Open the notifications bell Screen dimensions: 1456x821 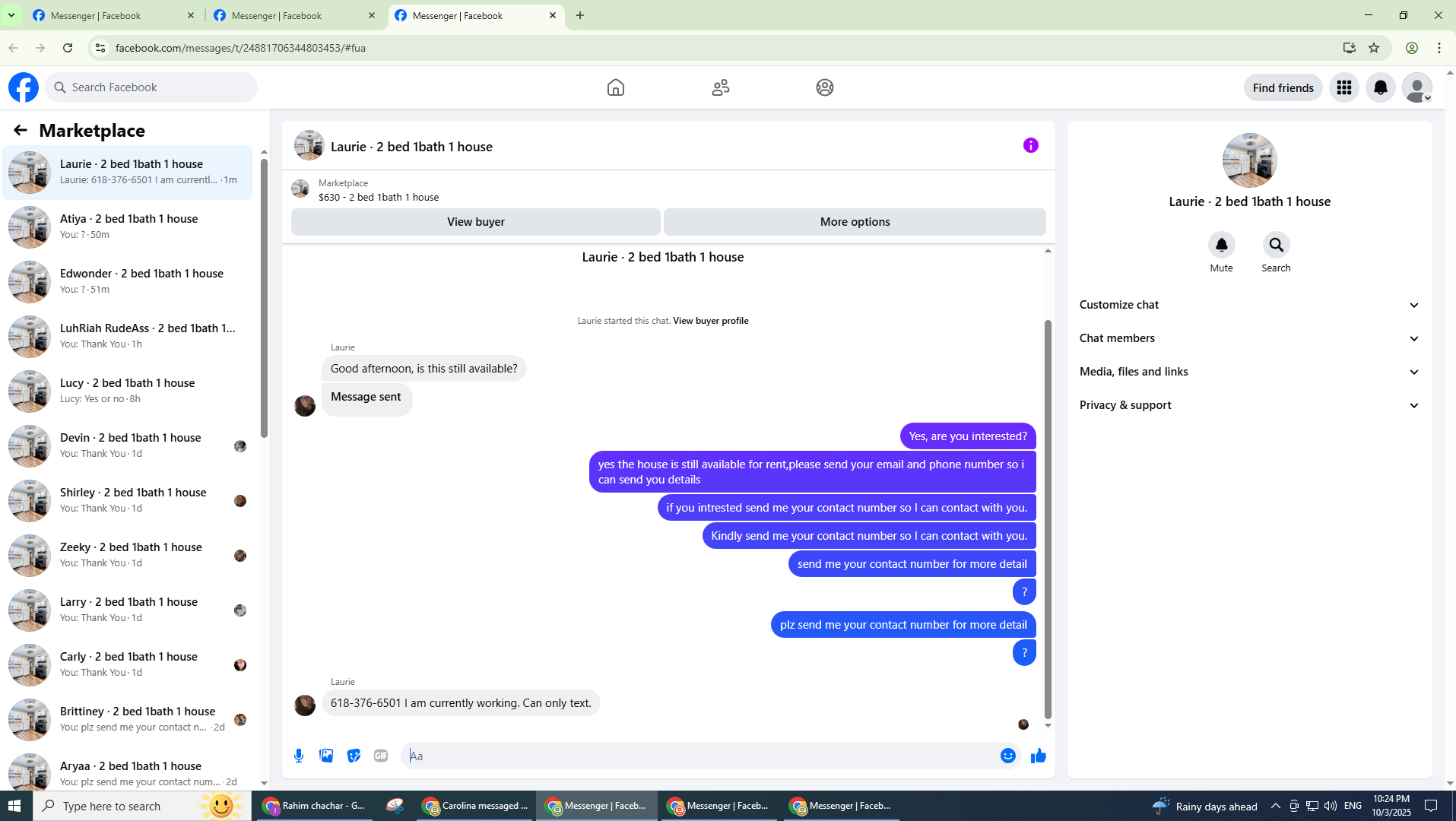click(1381, 87)
